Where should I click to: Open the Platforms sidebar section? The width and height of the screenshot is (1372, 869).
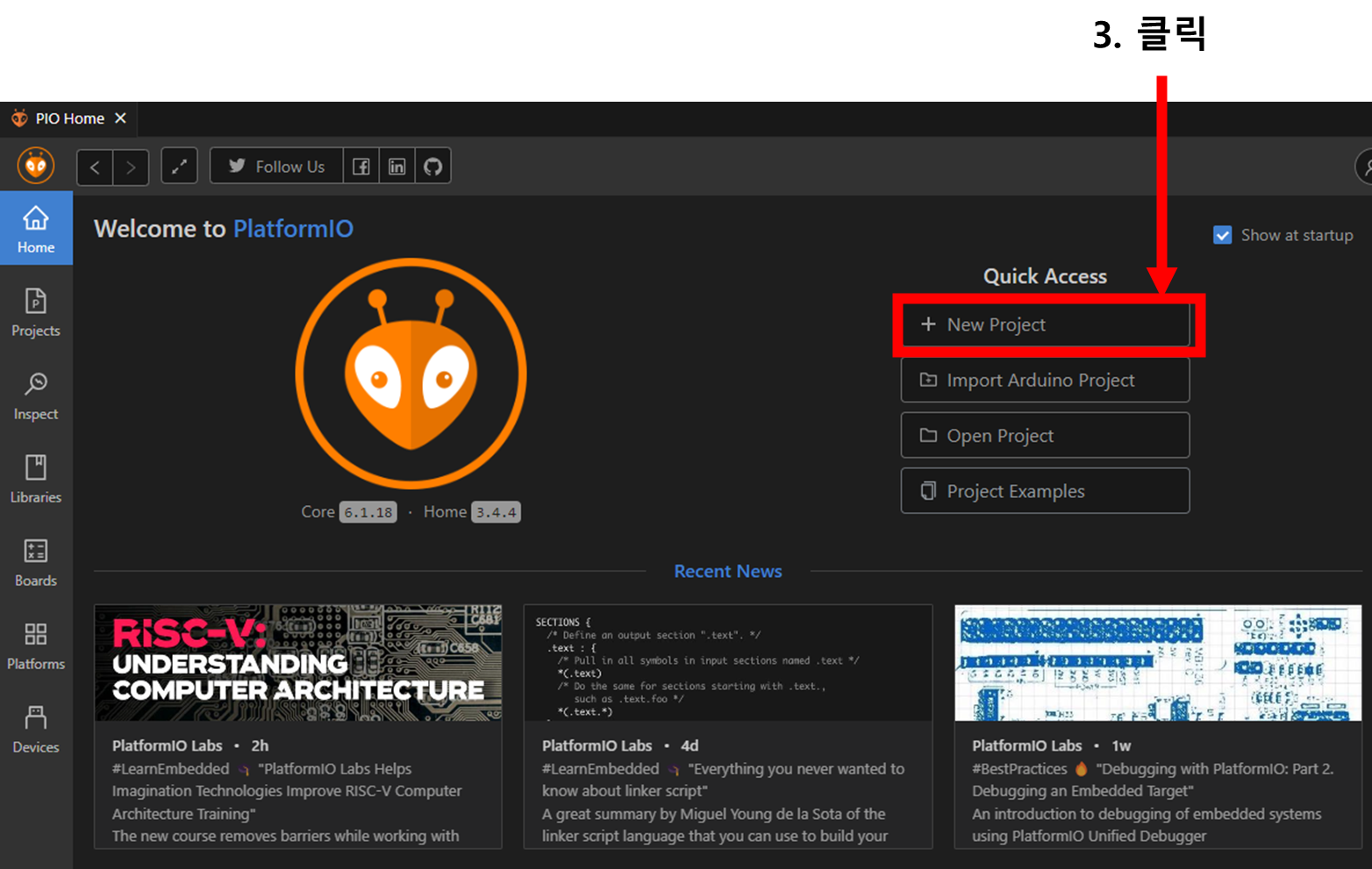click(x=36, y=645)
